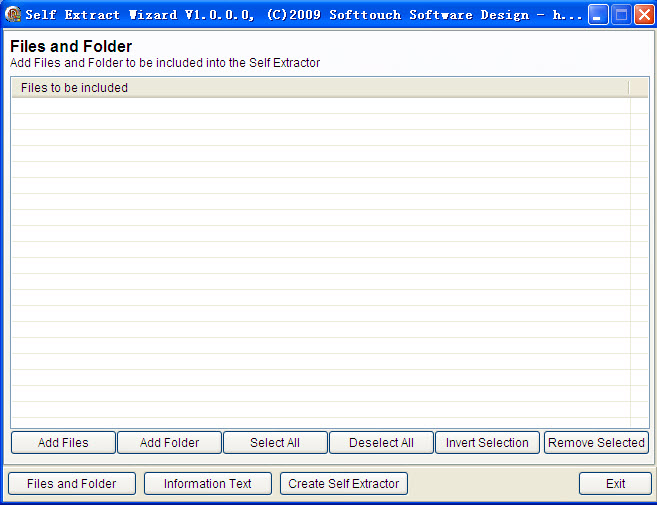
Task: Close the Self Extract Wizard window
Action: pyautogui.click(x=643, y=15)
